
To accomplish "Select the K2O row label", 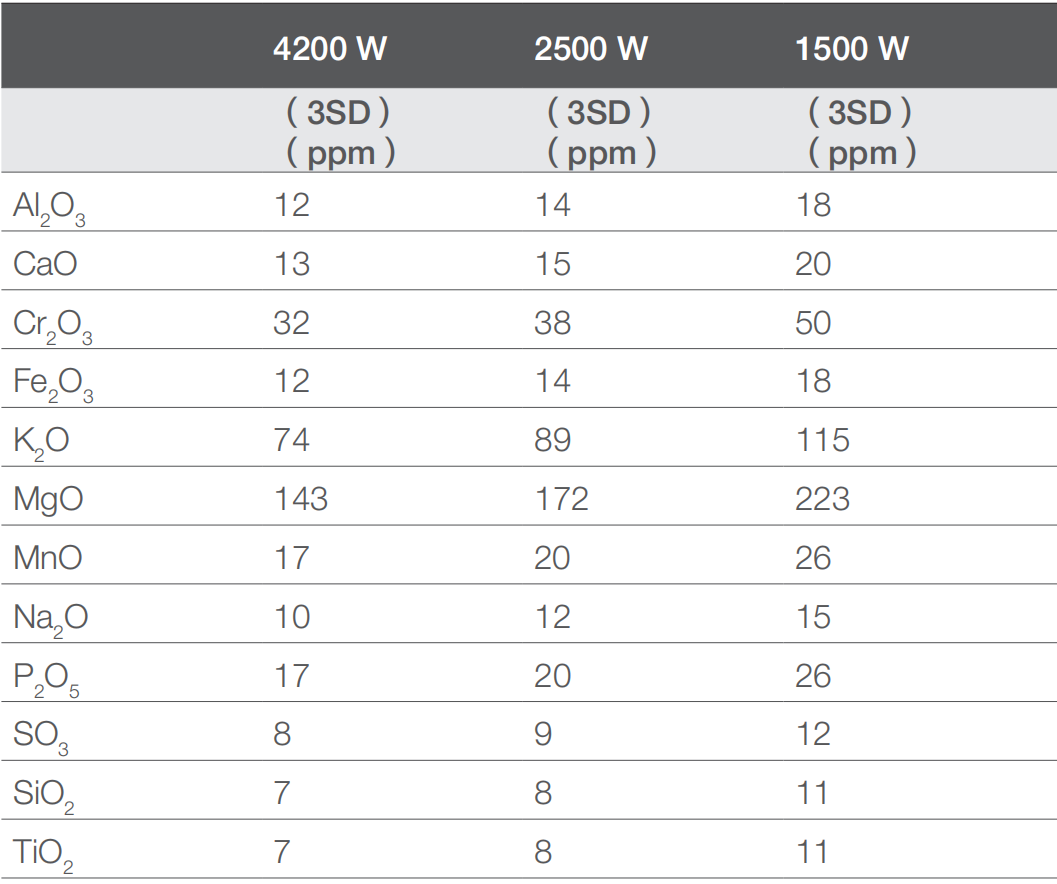I will (41, 442).
